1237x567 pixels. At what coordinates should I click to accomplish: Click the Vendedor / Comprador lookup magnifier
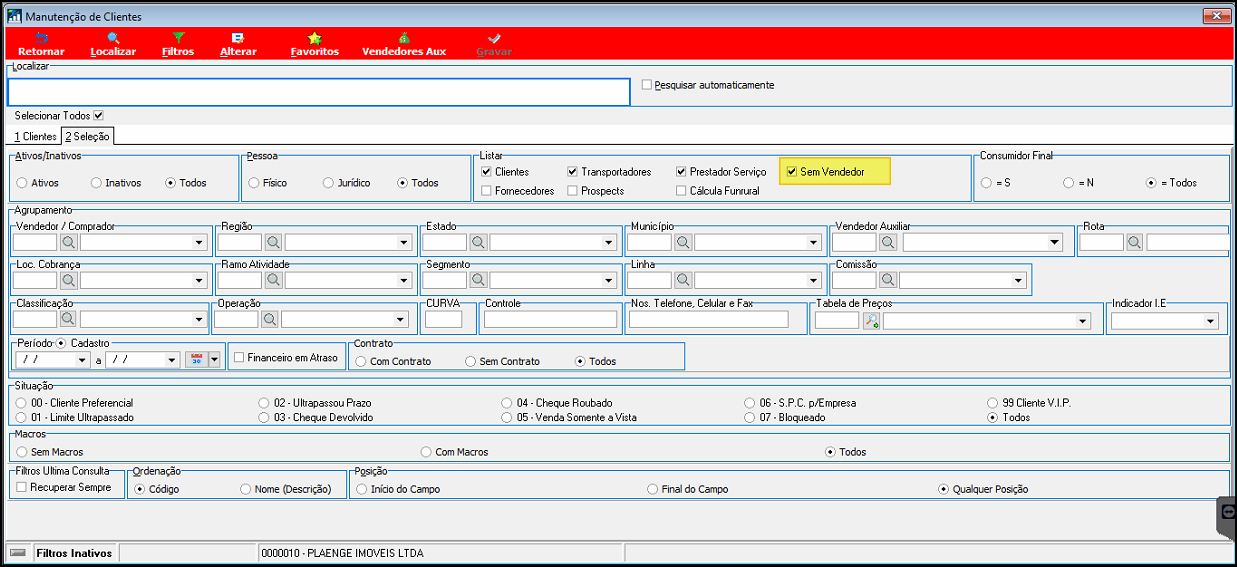(68, 242)
